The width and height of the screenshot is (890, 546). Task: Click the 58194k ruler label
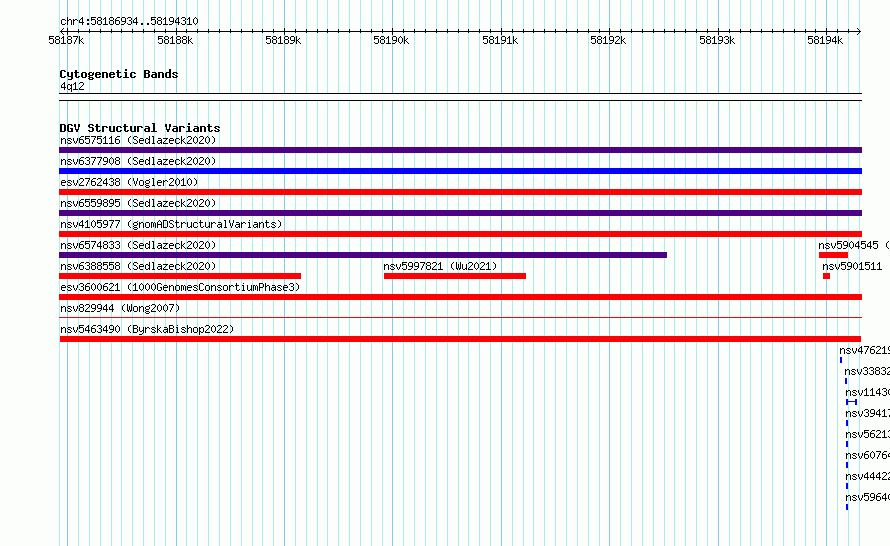point(825,40)
